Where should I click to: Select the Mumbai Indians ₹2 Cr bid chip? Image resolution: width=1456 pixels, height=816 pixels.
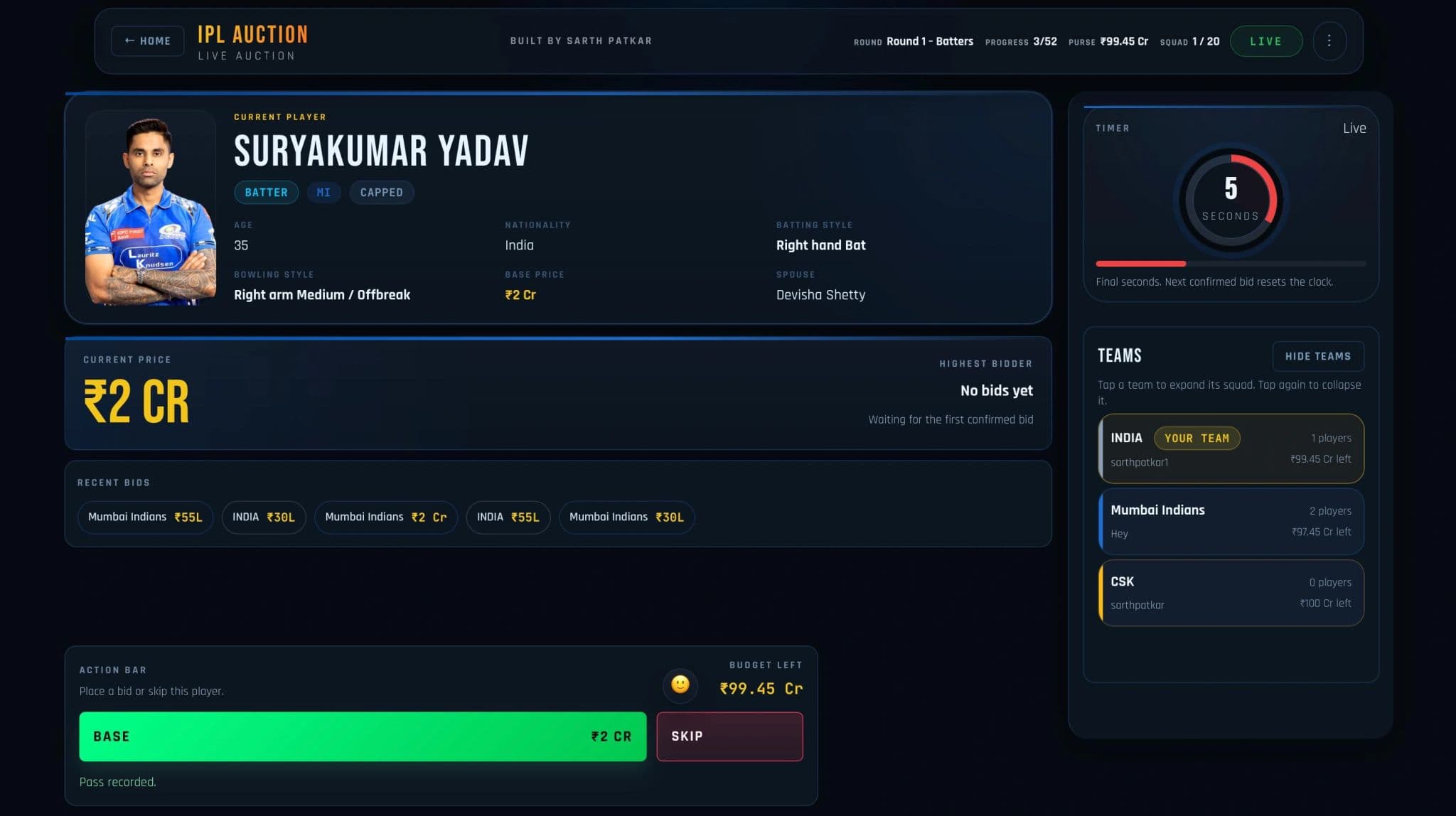point(386,517)
